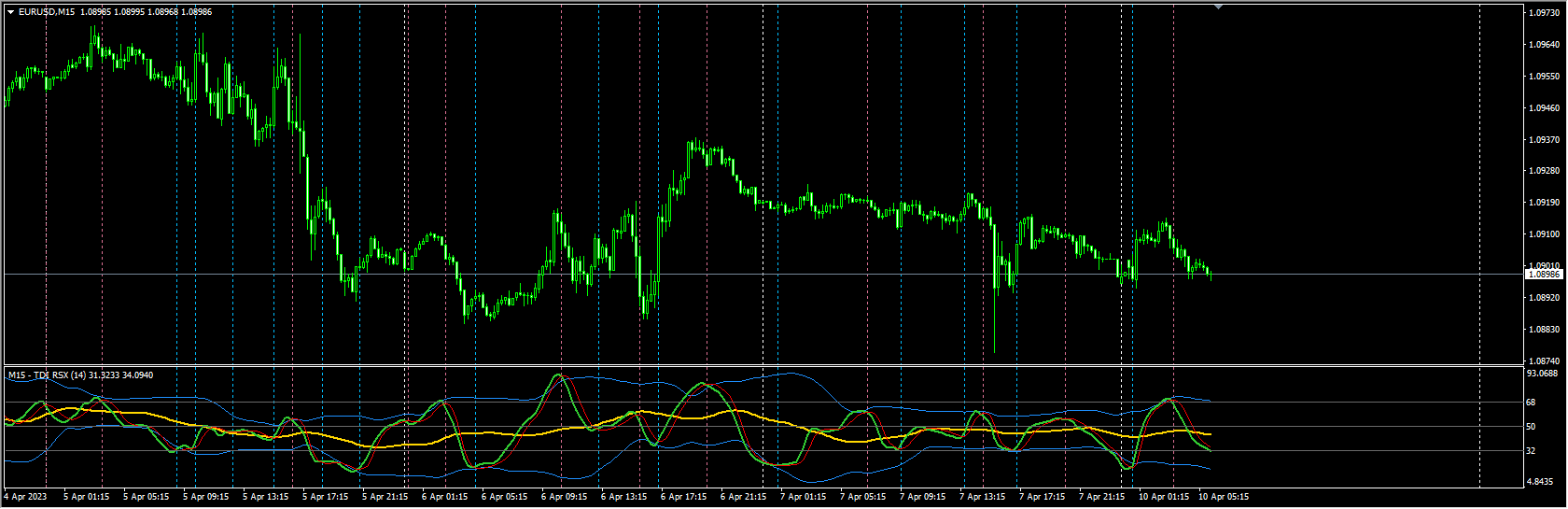Click price scale value 1.09640
The height and width of the screenshot is (509, 1568).
(1546, 45)
